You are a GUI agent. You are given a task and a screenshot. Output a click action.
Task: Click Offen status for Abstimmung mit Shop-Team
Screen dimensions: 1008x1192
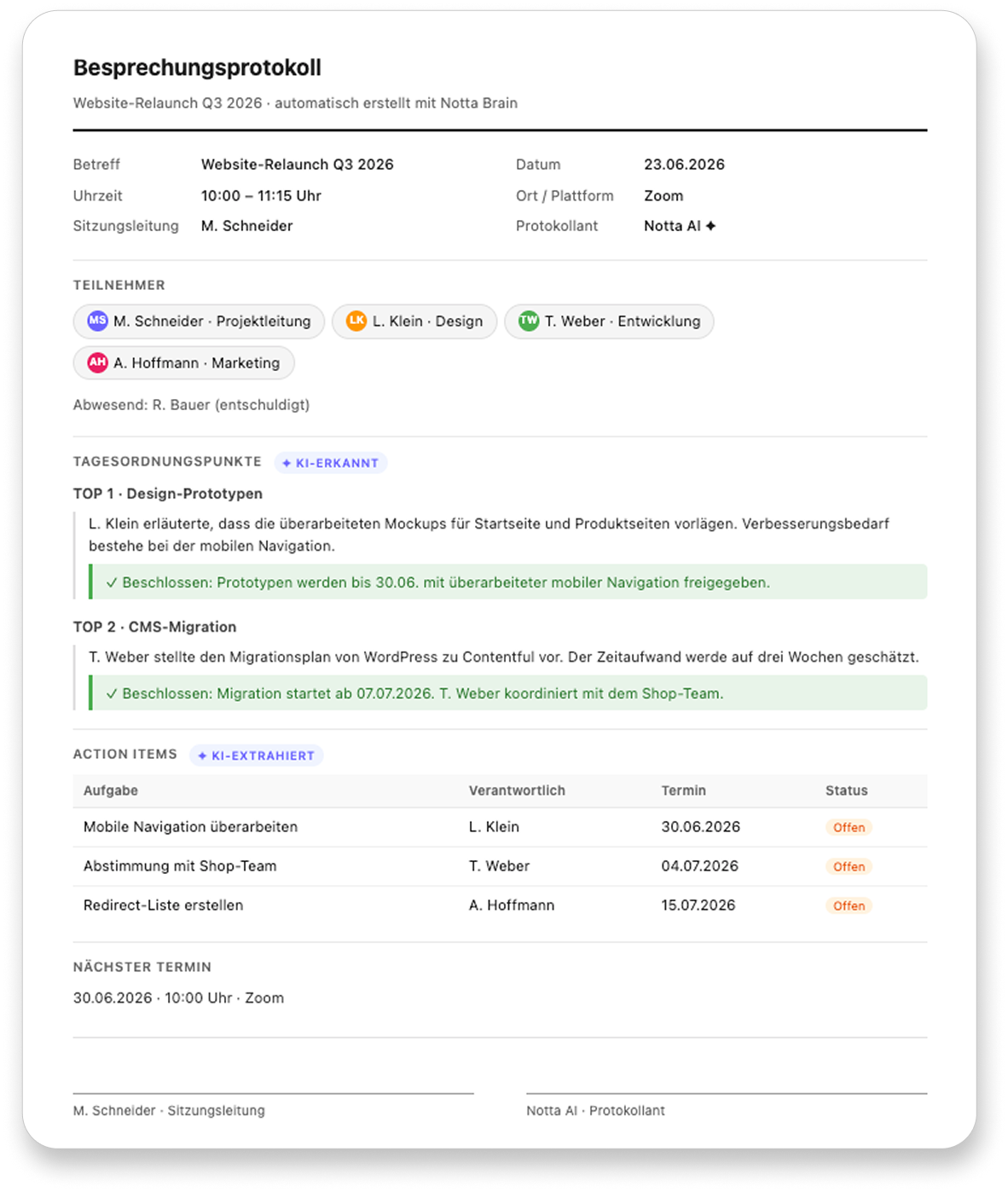point(849,866)
